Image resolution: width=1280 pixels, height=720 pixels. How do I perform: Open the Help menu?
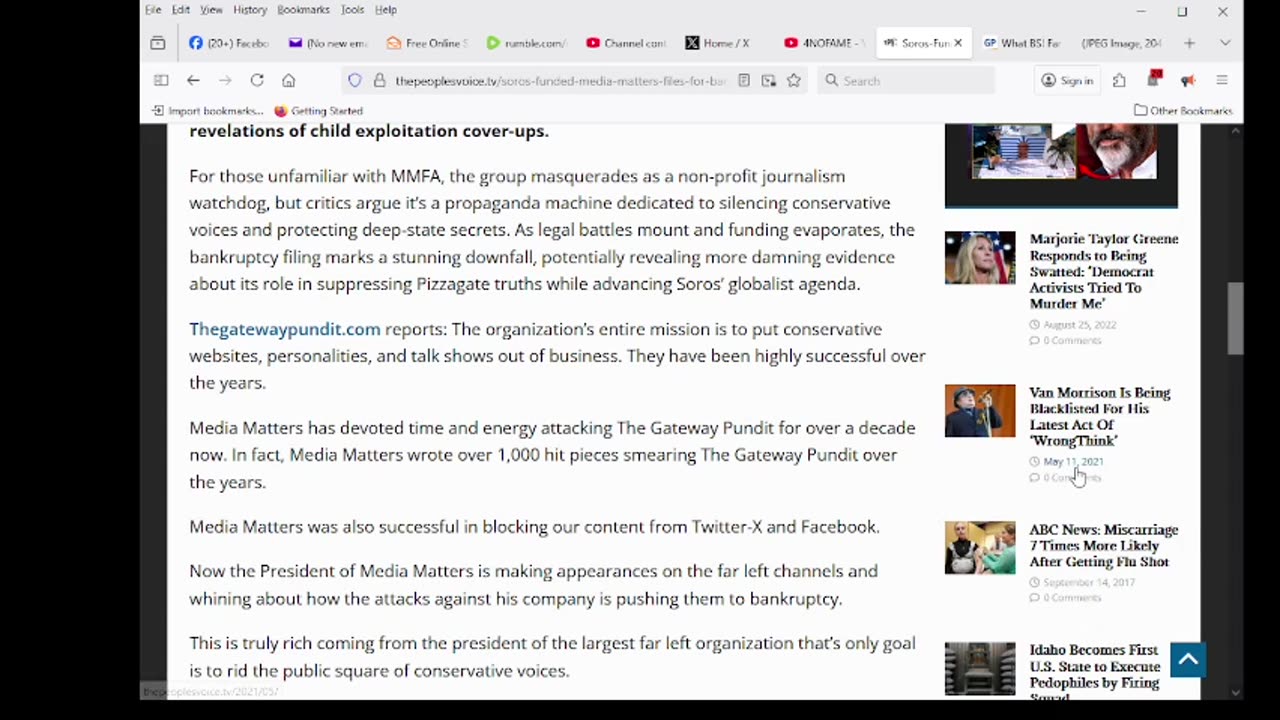point(386,10)
